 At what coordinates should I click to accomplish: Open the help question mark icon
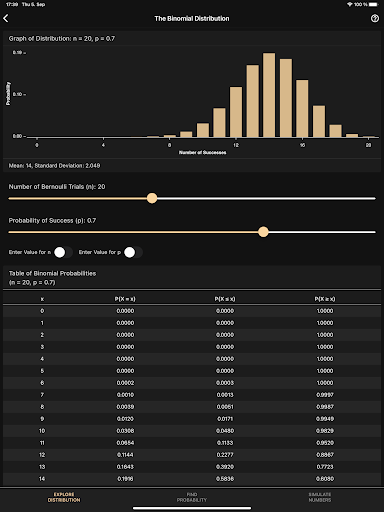(375, 18)
